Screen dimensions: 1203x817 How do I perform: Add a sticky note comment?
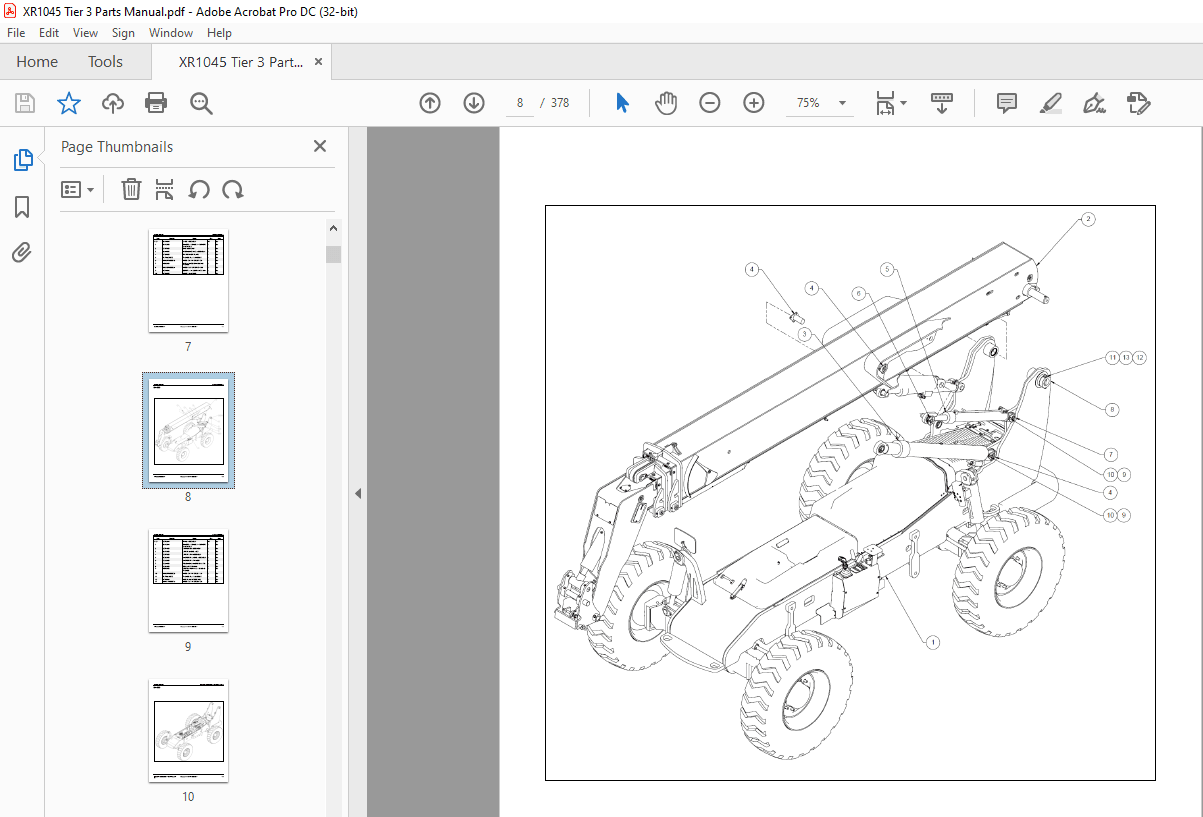(x=1006, y=103)
